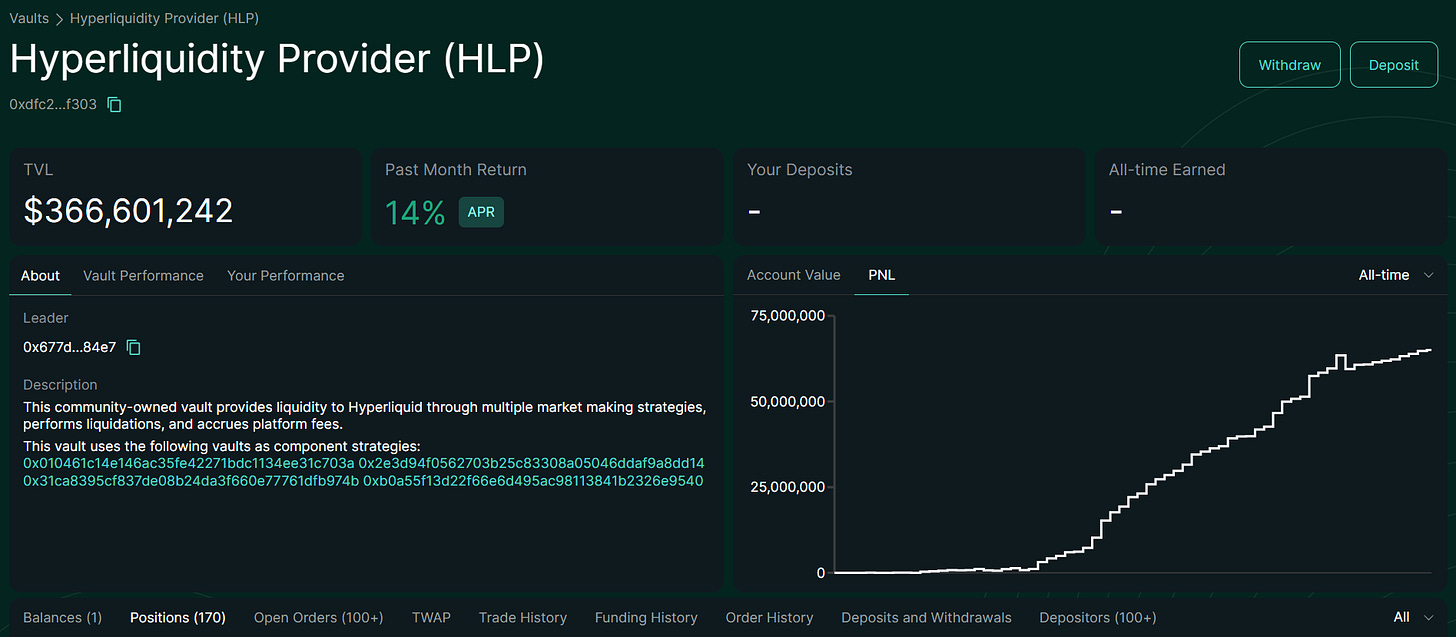This screenshot has width=1456, height=637.
Task: Click the 14% past month return
Action: tap(415, 212)
